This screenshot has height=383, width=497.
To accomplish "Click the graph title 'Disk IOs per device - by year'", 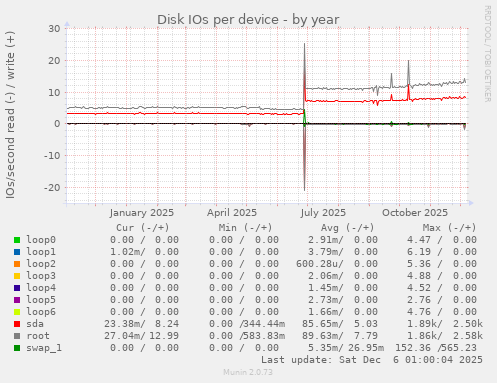I will [x=248, y=20].
